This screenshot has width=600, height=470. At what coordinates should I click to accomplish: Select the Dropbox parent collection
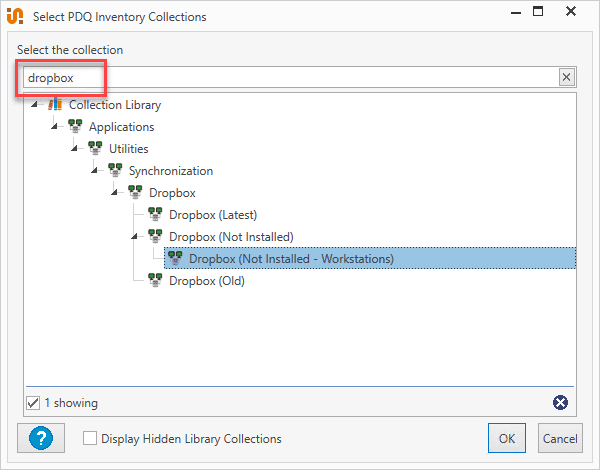pos(172,193)
